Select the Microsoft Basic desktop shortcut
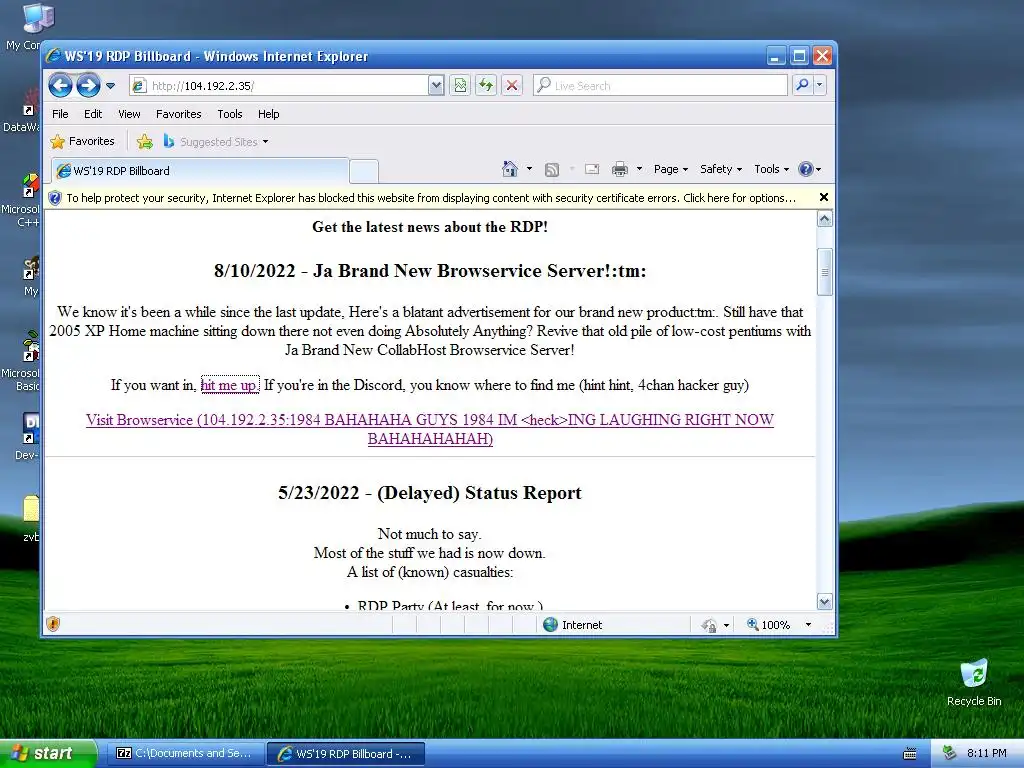The height and width of the screenshot is (768, 1024). coord(22,360)
